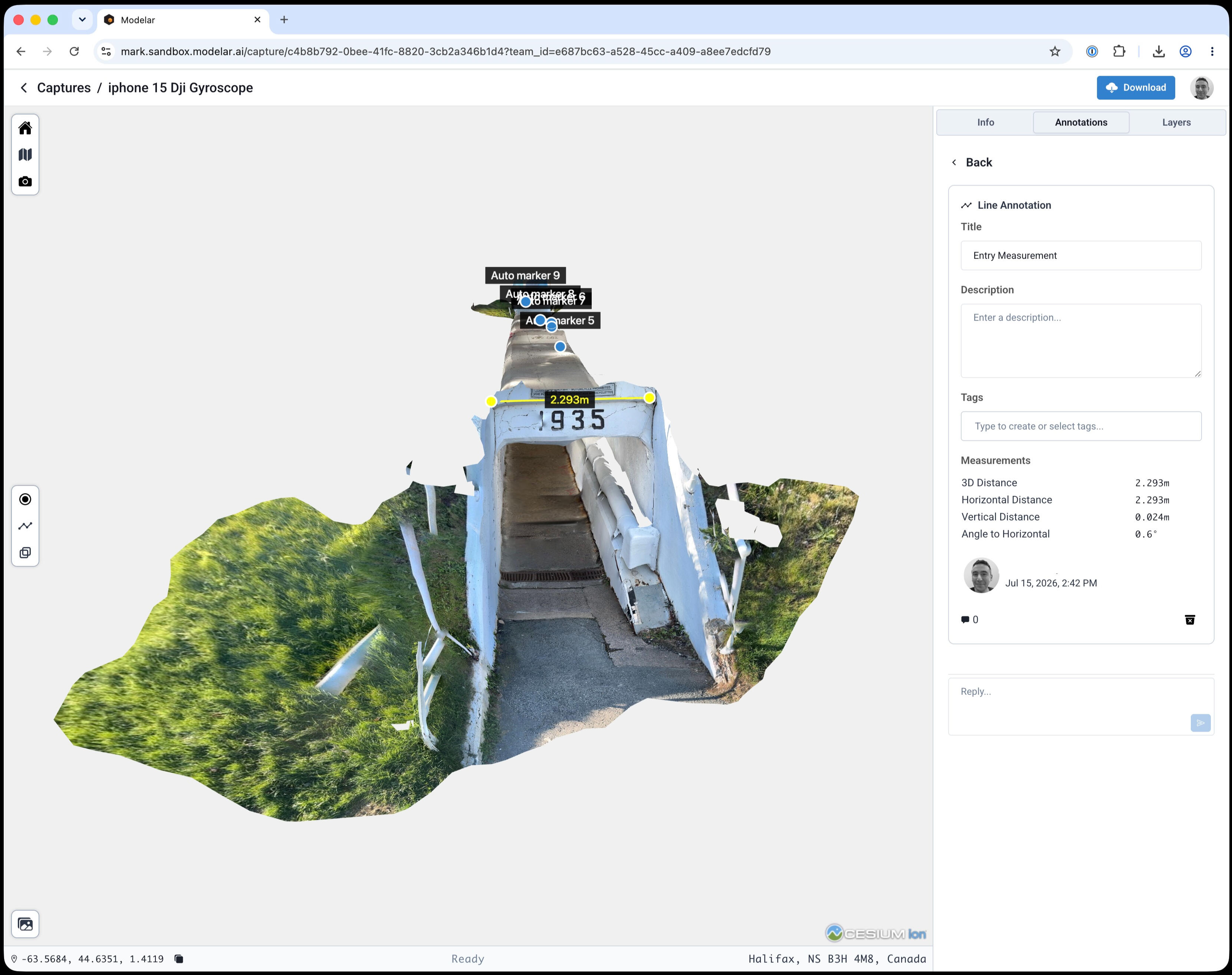
Task: Open the Chrome profile icon
Action: [1185, 51]
